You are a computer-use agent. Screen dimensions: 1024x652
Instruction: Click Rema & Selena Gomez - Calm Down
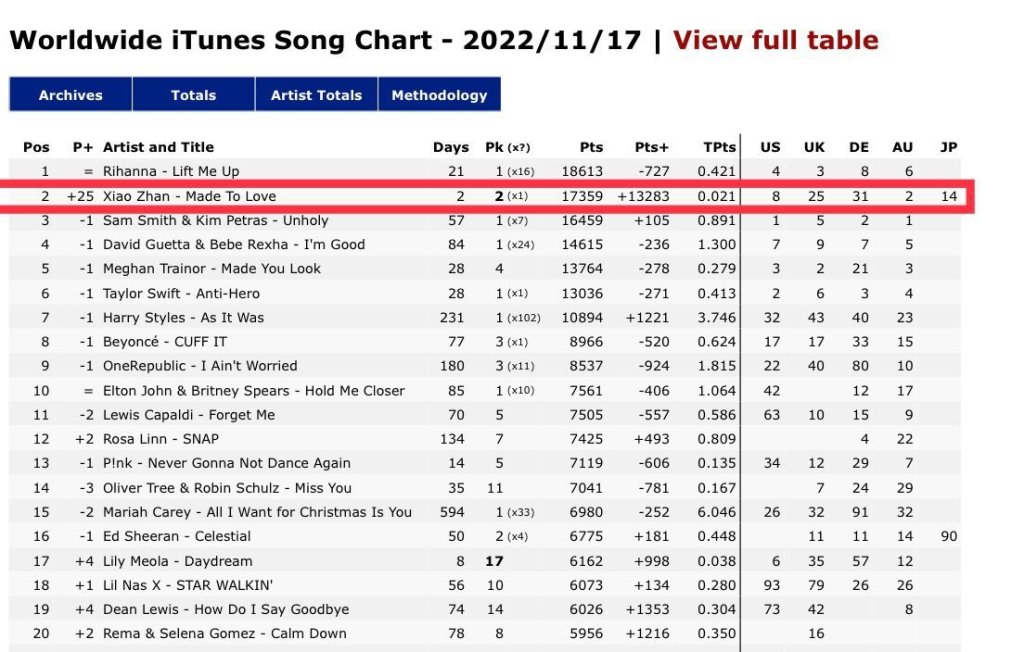[225, 633]
